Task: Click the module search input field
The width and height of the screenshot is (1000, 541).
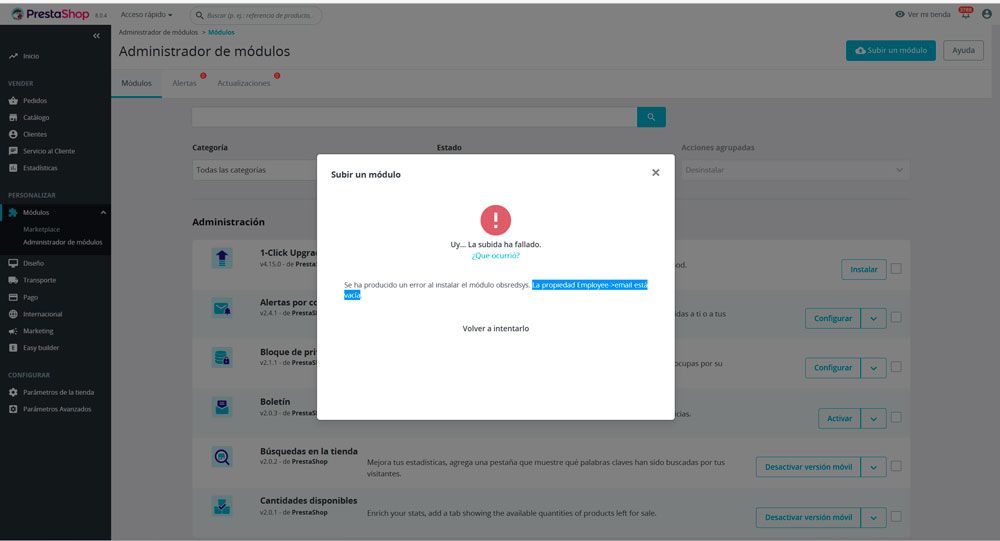Action: pyautogui.click(x=415, y=117)
